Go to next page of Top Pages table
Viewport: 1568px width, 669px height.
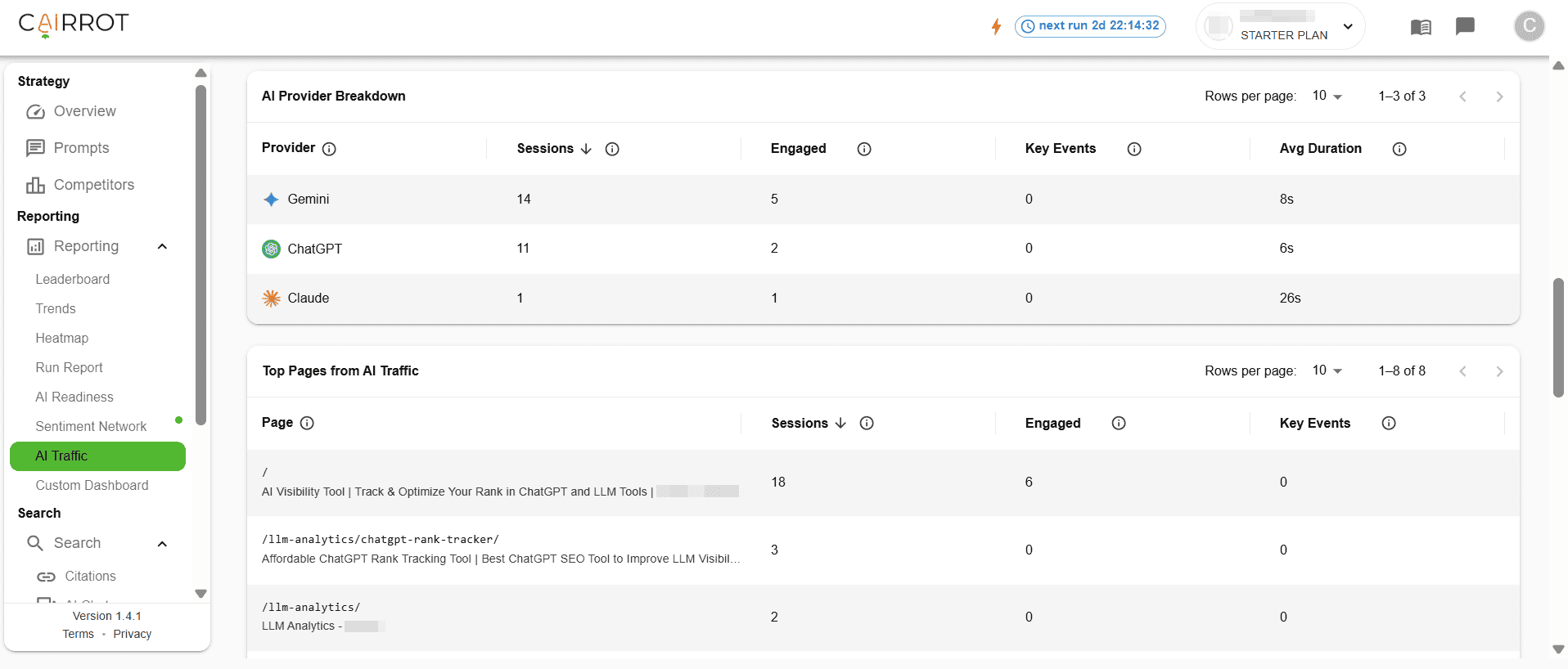tap(1499, 371)
